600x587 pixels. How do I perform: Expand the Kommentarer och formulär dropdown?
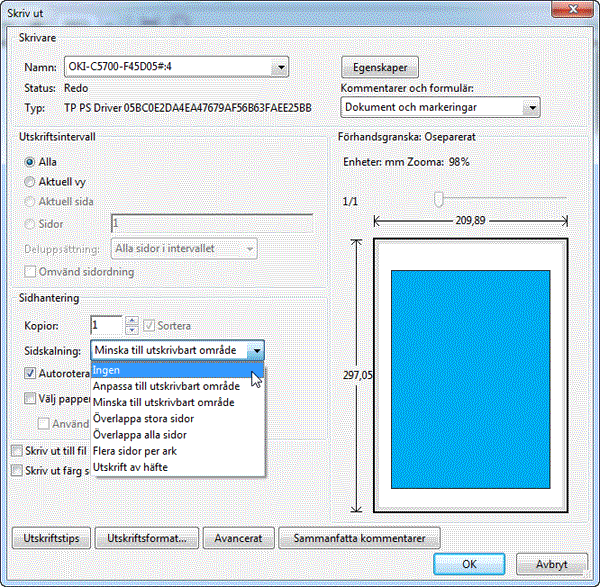pyautogui.click(x=532, y=107)
